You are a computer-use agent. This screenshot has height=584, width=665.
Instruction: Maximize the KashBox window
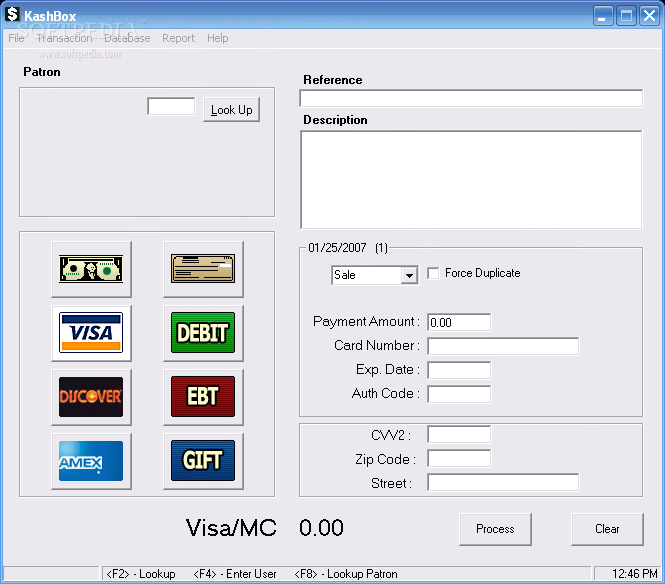pos(626,16)
